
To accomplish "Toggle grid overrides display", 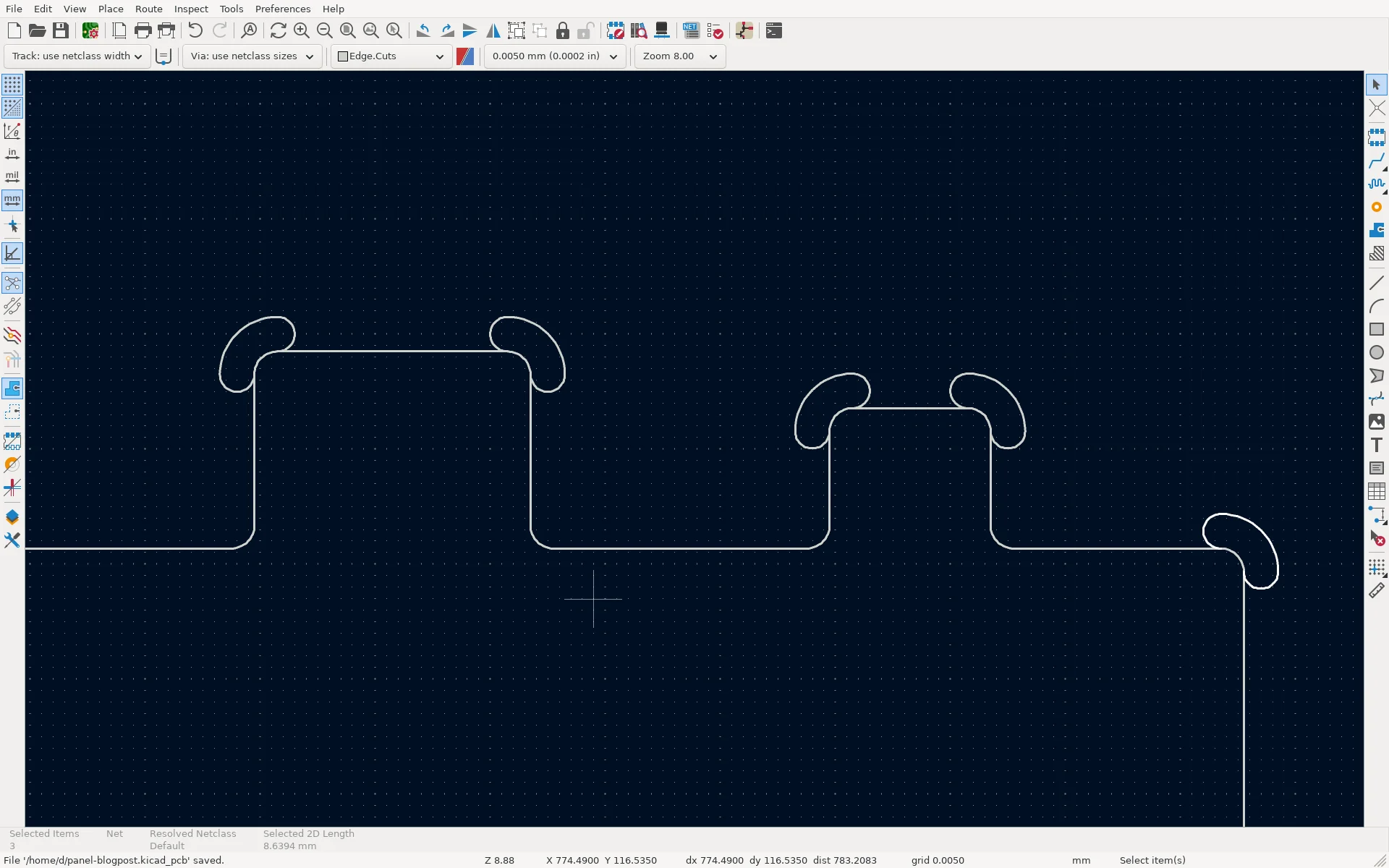I will (12, 108).
